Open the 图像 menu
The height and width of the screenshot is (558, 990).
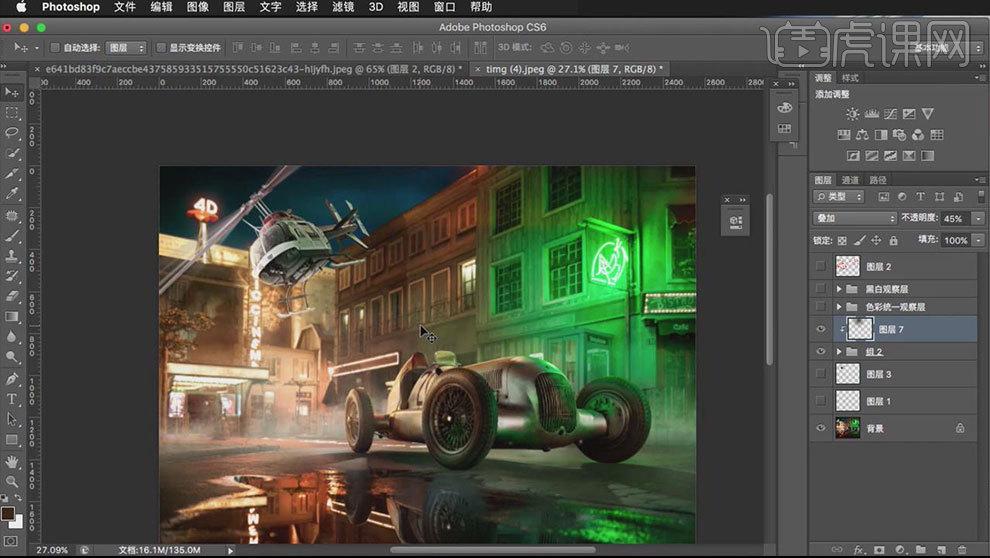[198, 7]
